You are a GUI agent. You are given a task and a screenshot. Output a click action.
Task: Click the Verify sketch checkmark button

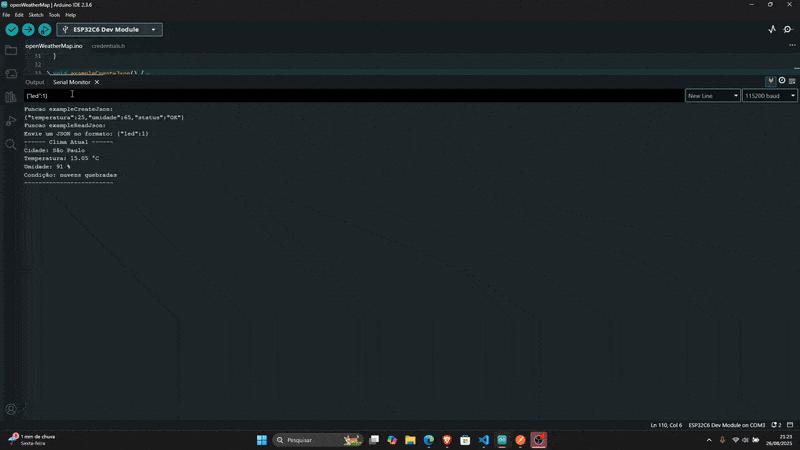[12, 30]
